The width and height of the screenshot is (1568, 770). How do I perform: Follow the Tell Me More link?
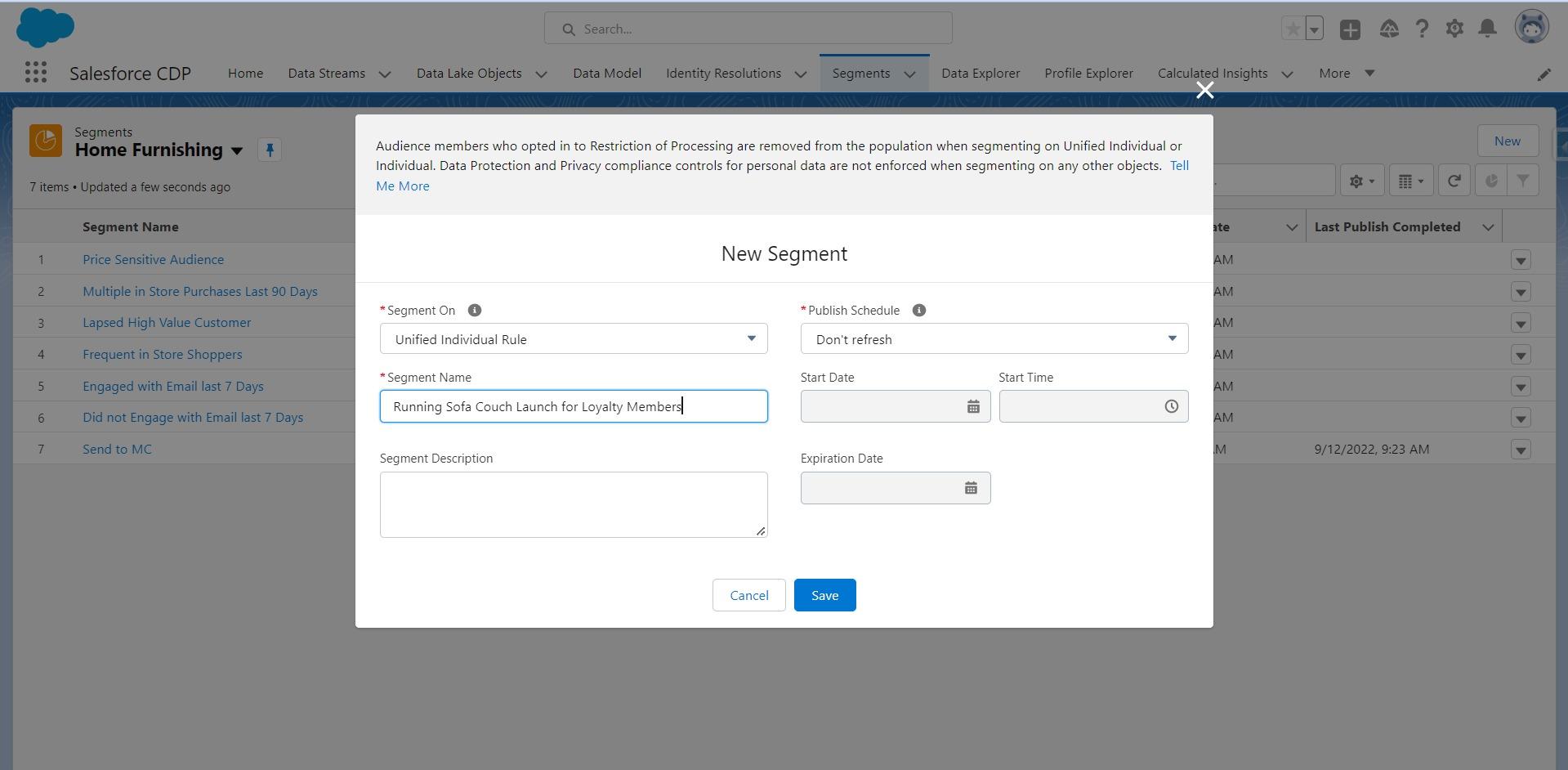click(x=1179, y=166)
